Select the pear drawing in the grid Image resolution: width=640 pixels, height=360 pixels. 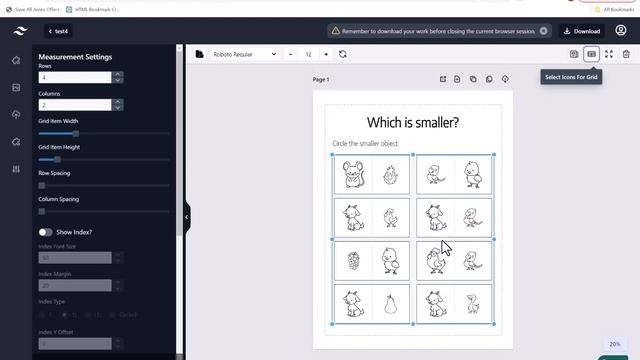point(391,304)
